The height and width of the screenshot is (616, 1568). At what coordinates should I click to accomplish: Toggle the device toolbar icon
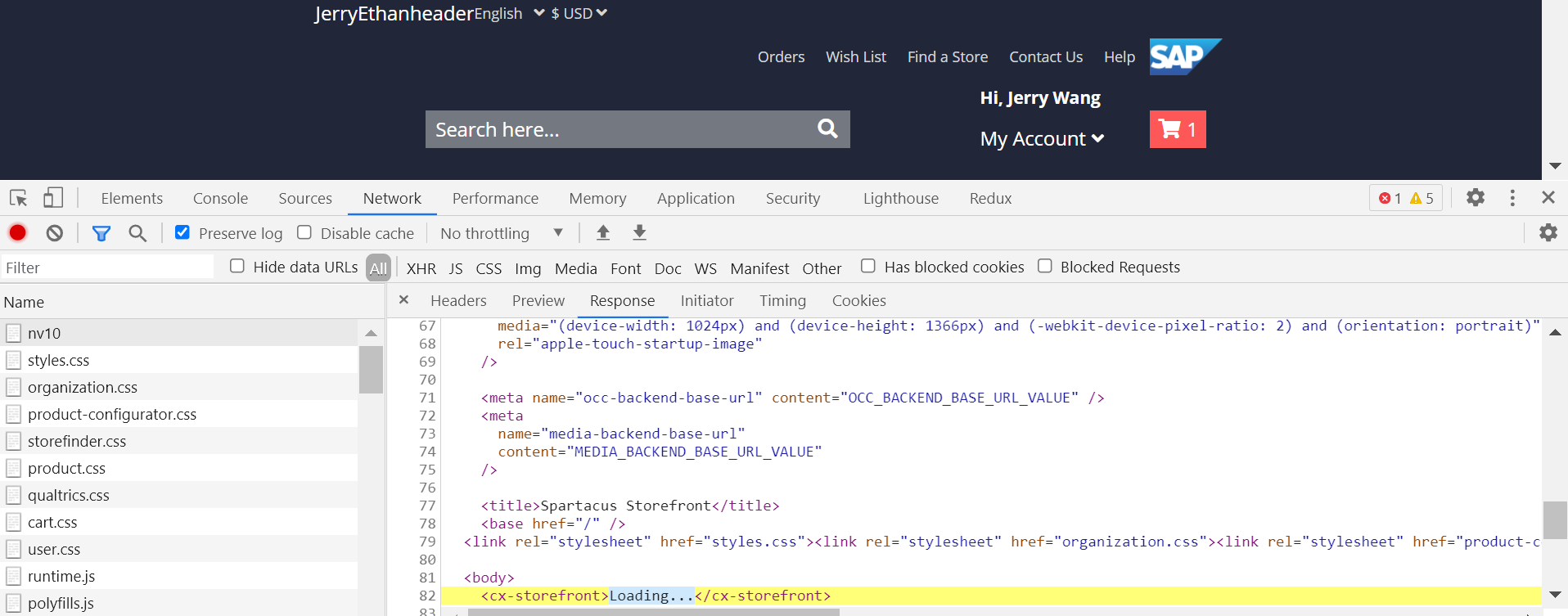click(53, 198)
